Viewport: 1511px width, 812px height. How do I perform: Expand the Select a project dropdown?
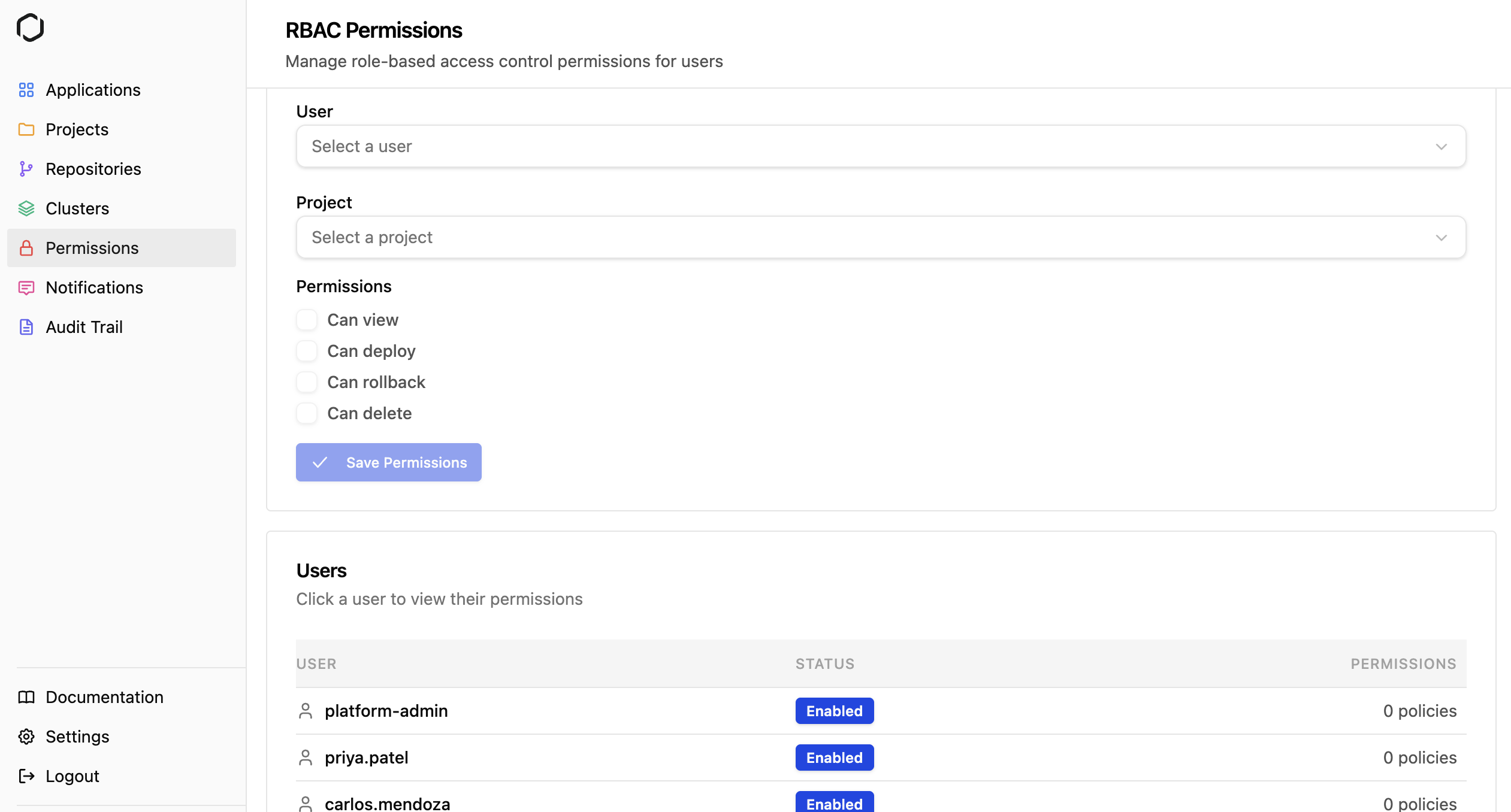pyautogui.click(x=881, y=237)
